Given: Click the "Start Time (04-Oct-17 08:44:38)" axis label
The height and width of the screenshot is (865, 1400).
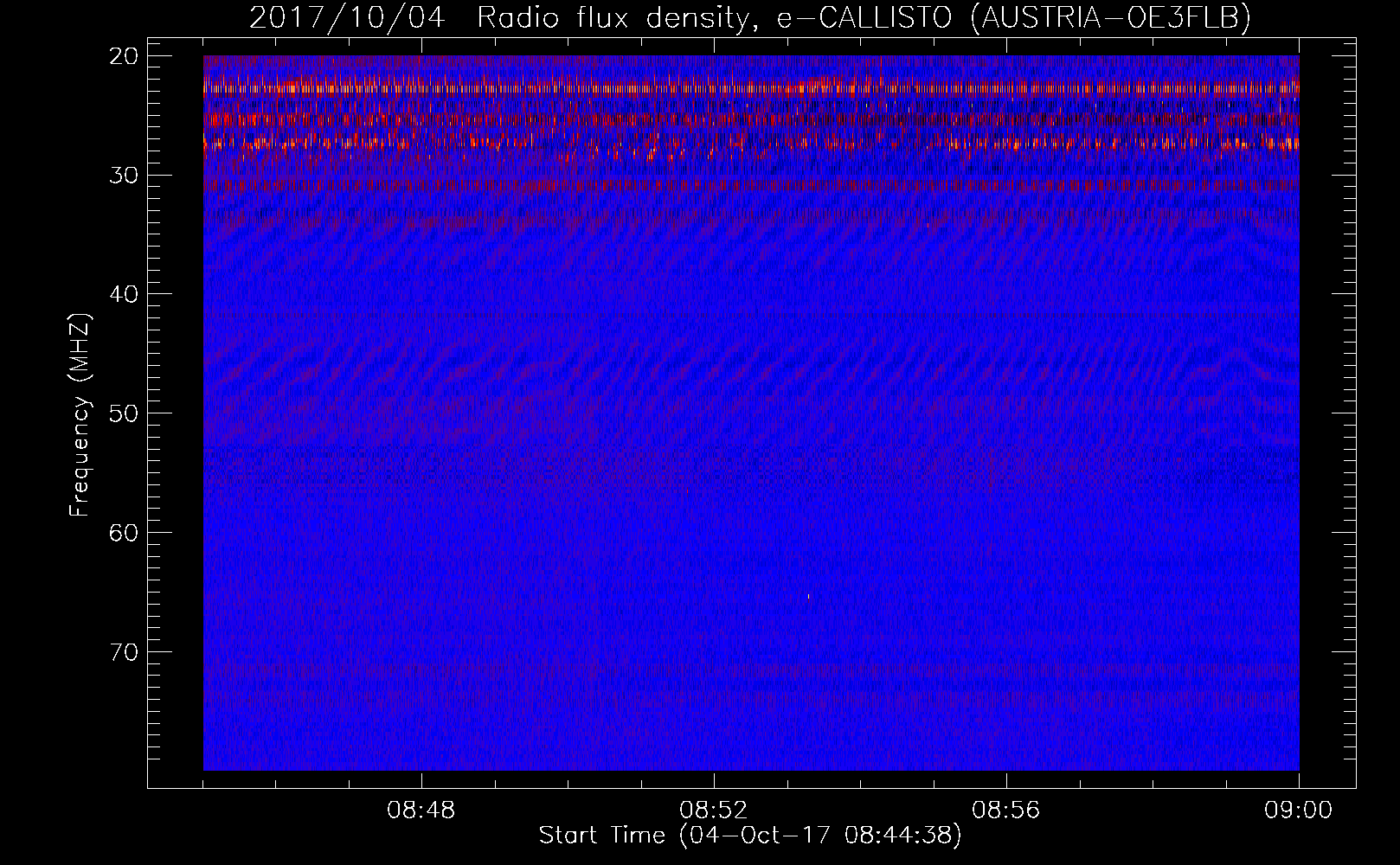Looking at the screenshot, I should click(x=750, y=836).
